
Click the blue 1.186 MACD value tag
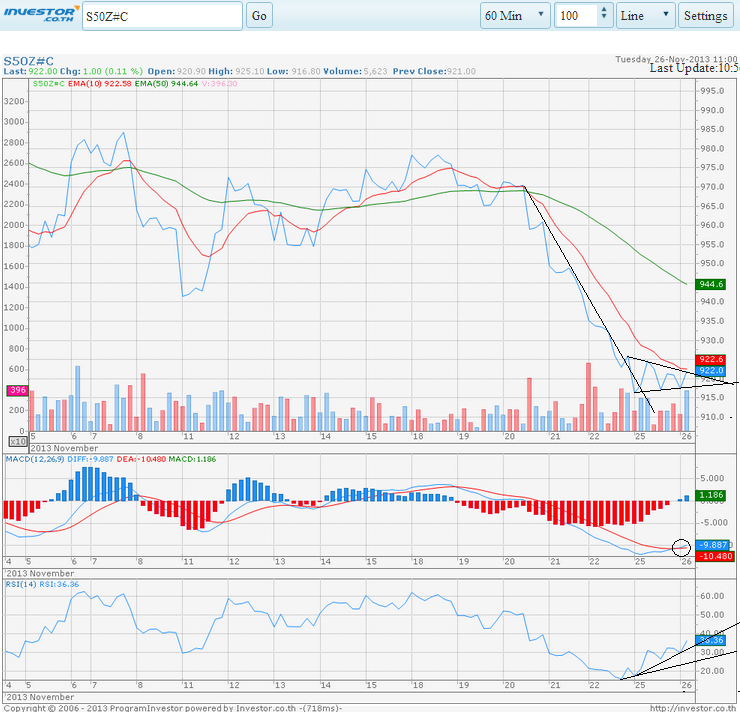(709, 496)
